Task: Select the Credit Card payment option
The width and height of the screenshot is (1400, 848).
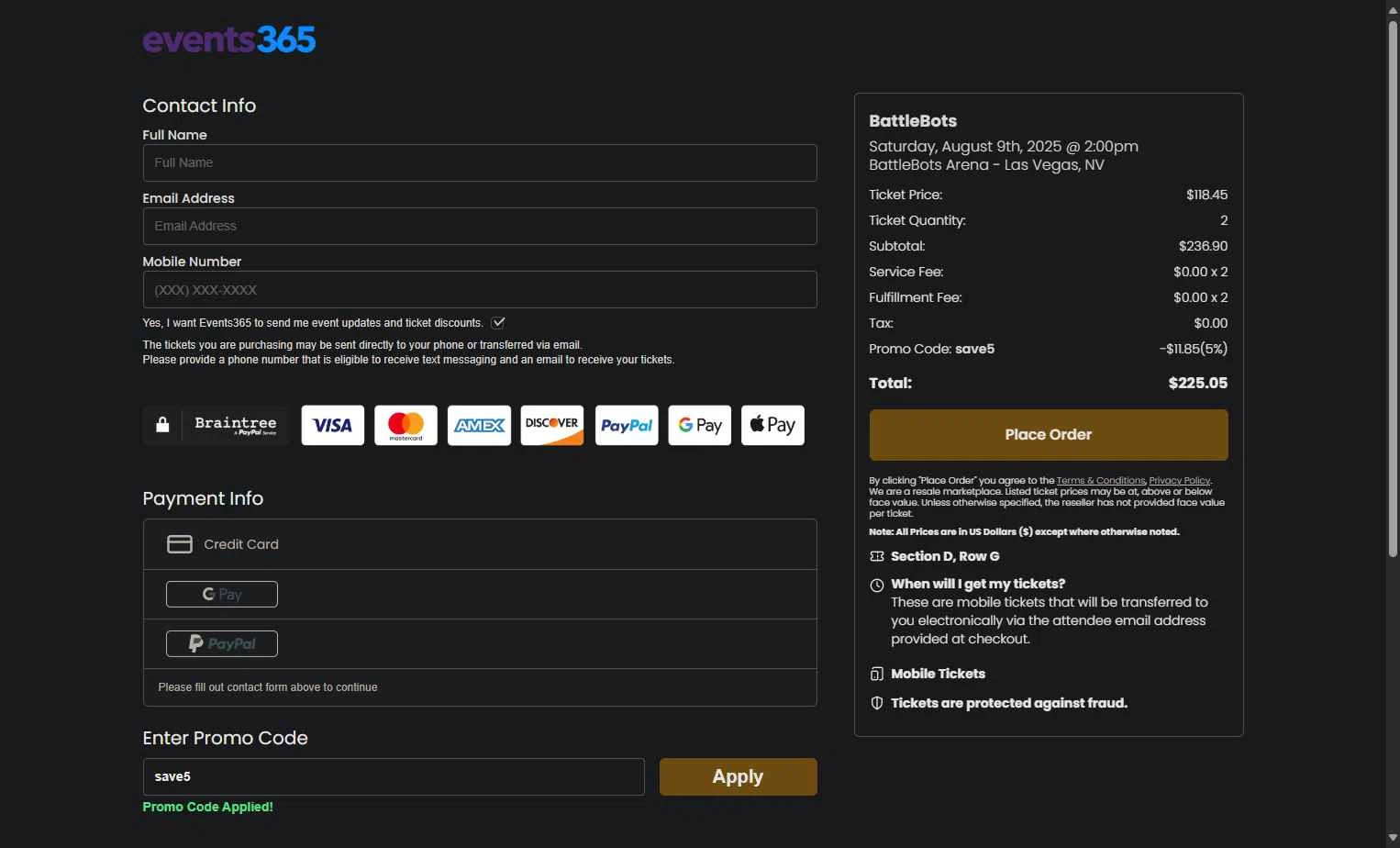Action: click(480, 544)
